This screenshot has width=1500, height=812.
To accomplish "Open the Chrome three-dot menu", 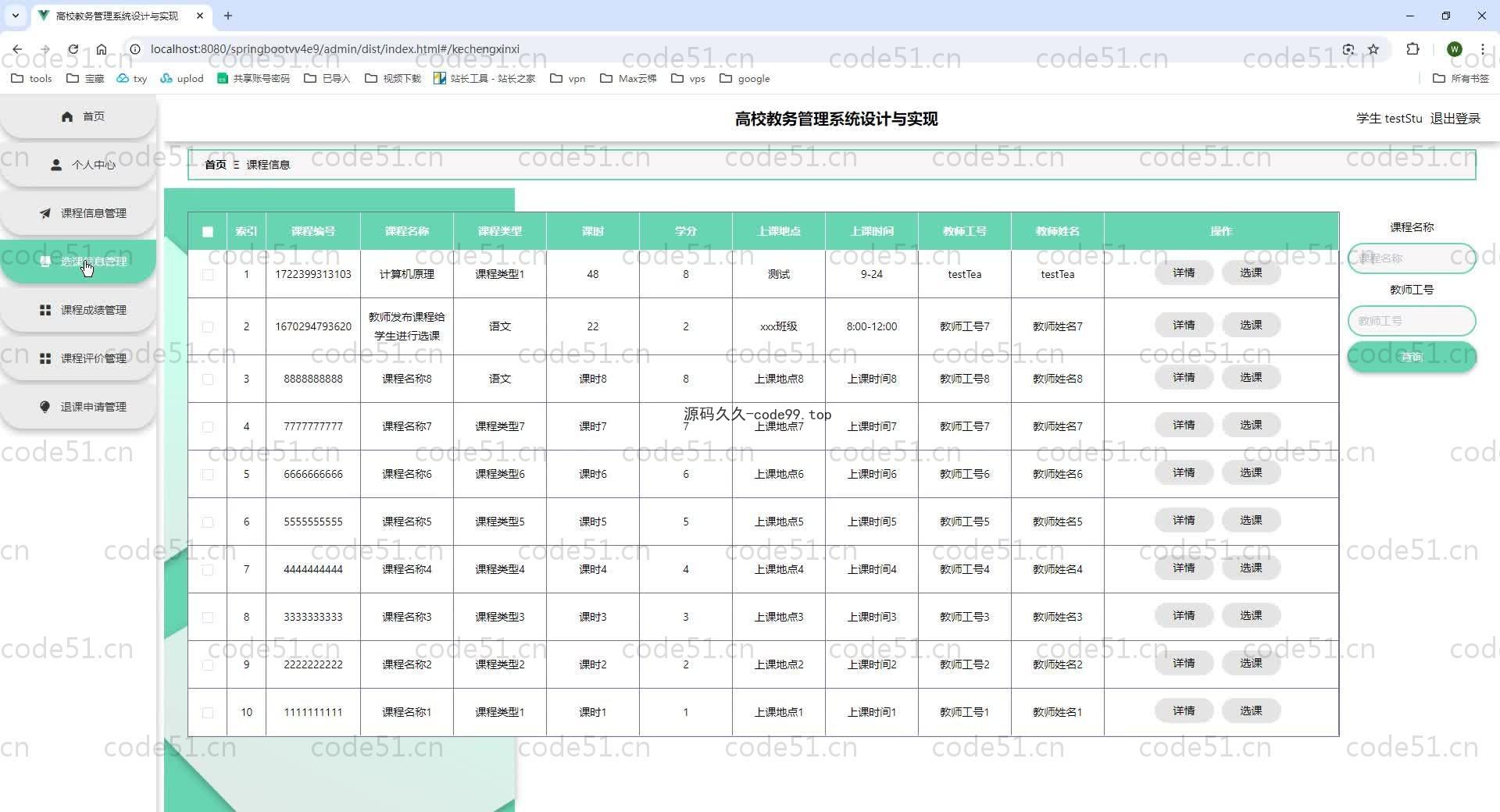I will point(1482,48).
